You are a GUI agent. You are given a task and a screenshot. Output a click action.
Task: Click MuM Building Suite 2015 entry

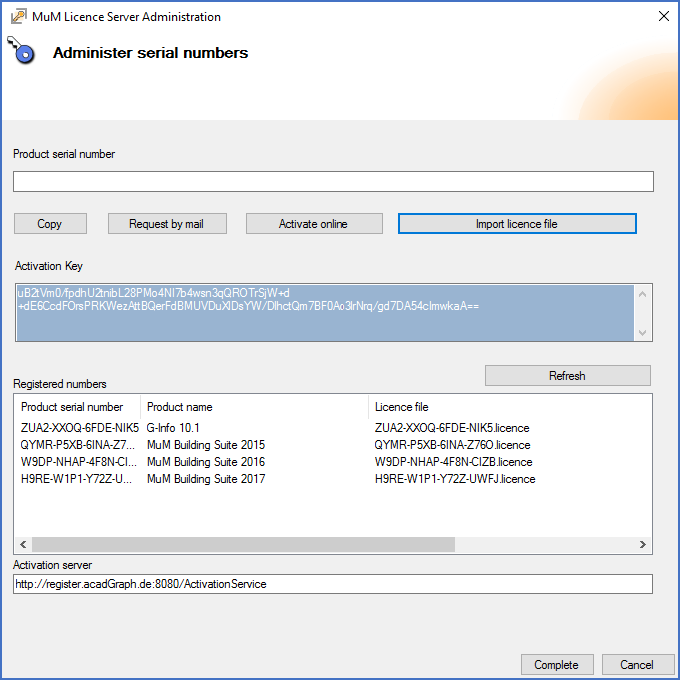click(206, 445)
